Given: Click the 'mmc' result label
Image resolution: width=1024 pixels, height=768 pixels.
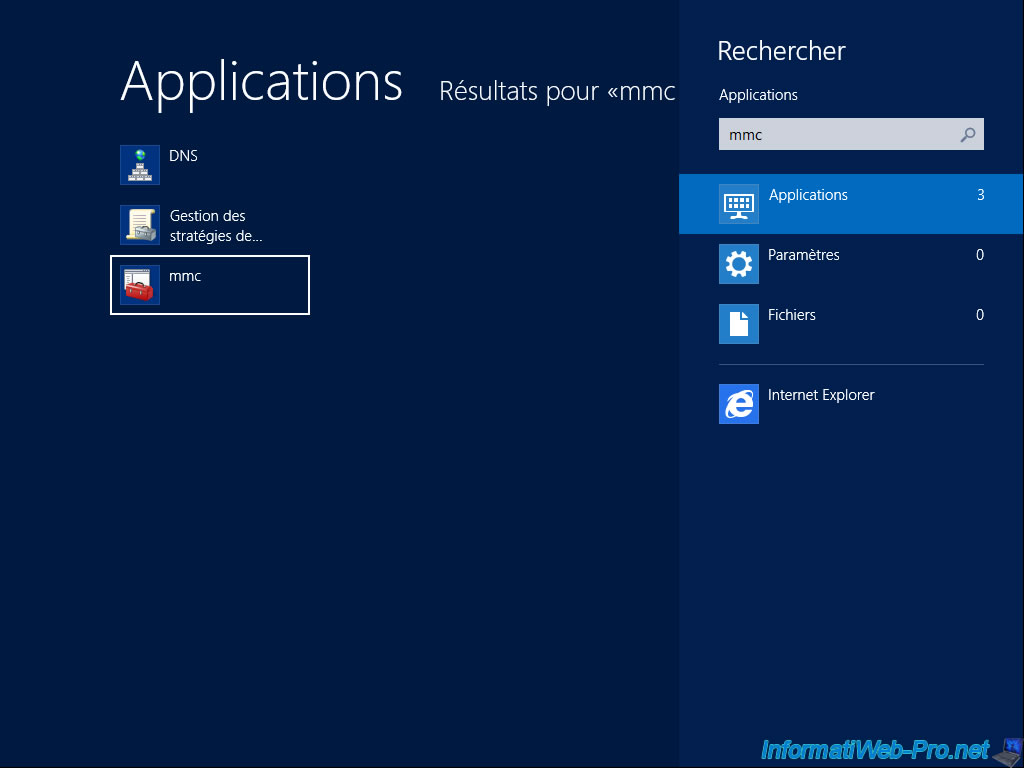Looking at the screenshot, I should [x=185, y=276].
